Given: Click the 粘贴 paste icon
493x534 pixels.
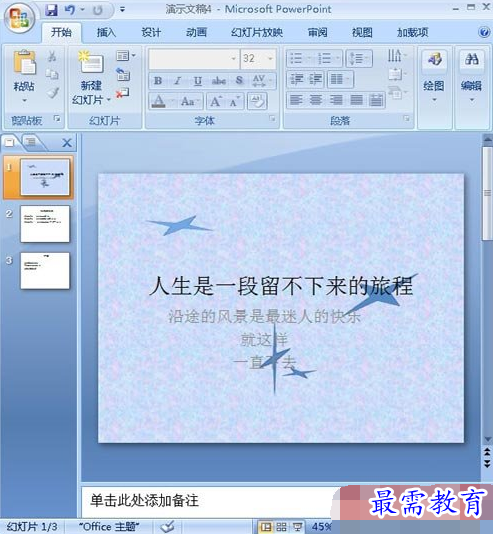Looking at the screenshot, I should (x=24, y=63).
